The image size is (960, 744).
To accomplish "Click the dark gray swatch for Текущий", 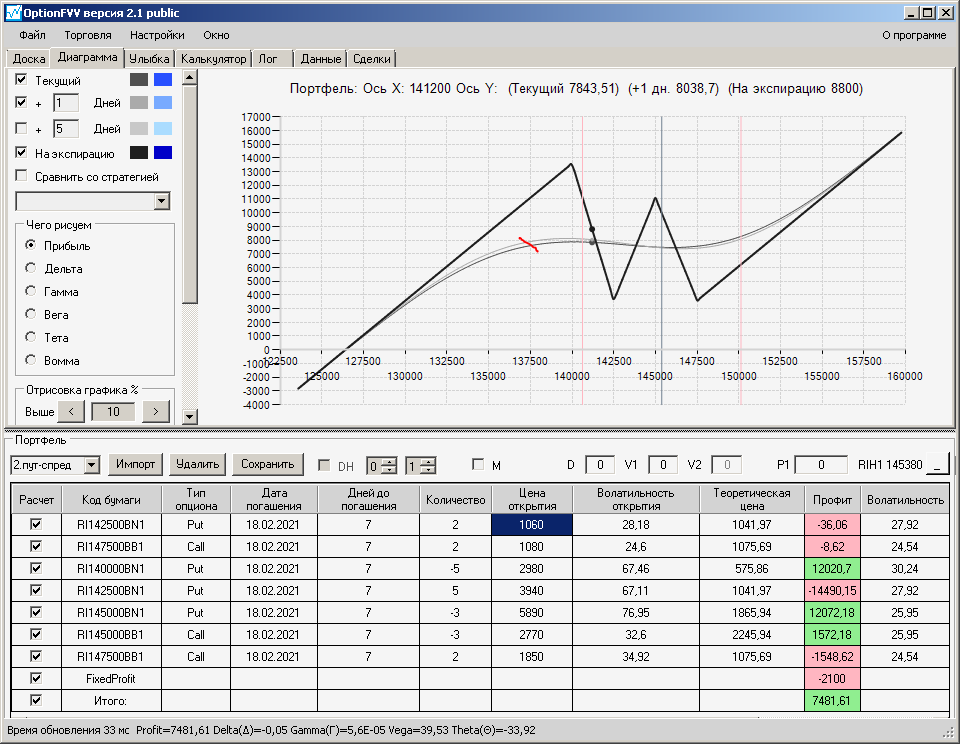I will point(139,80).
